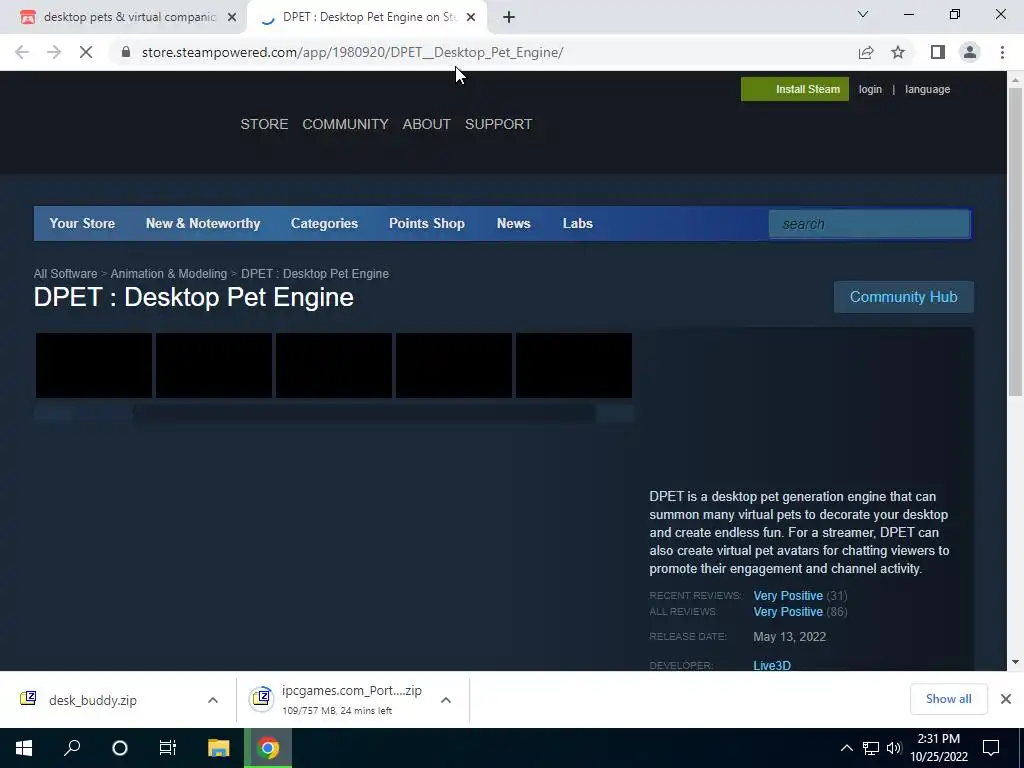This screenshot has height=768, width=1024.
Task: Click the browser back arrow
Action: pos(22,52)
